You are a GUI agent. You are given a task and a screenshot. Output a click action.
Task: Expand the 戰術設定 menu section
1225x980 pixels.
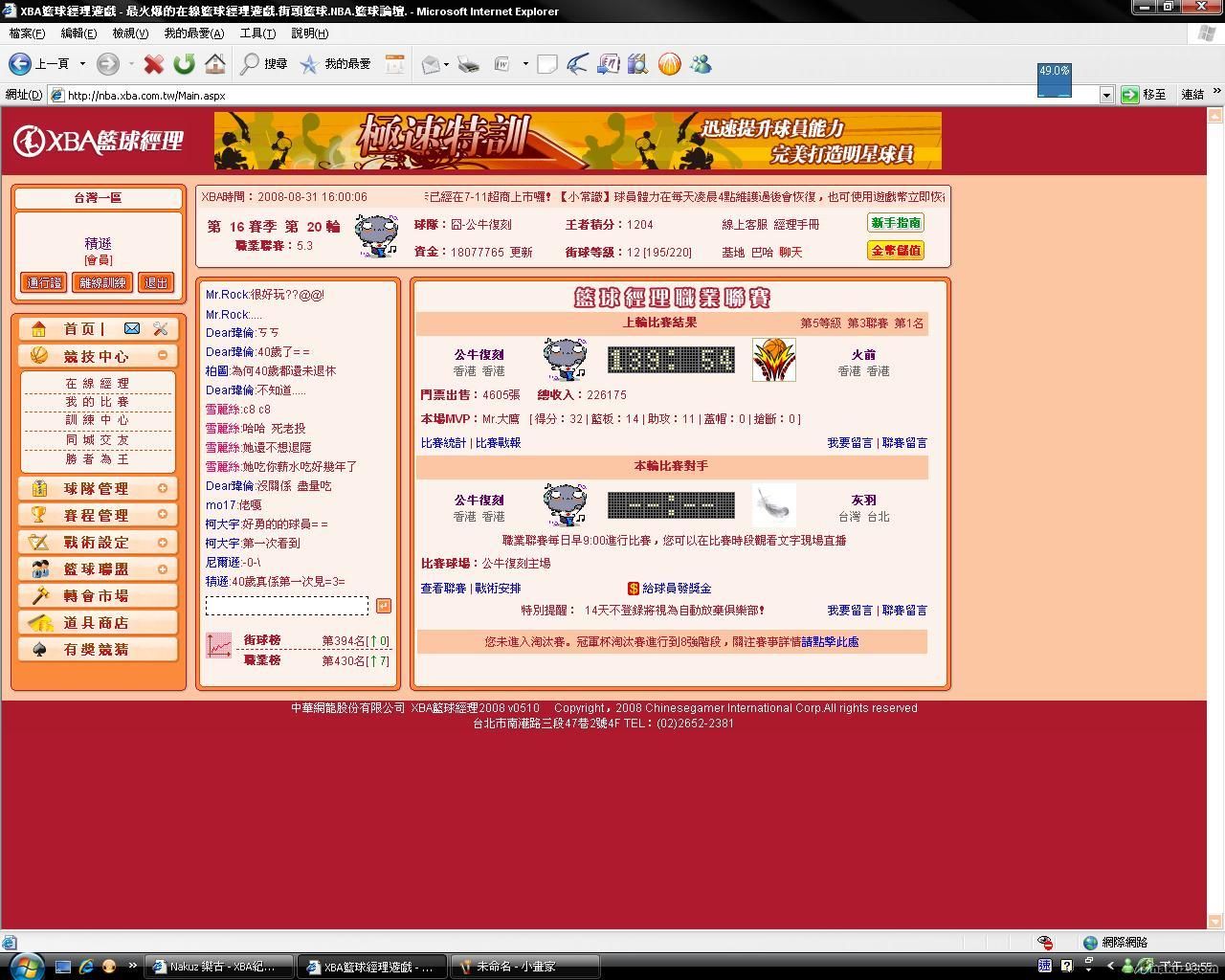tap(163, 542)
